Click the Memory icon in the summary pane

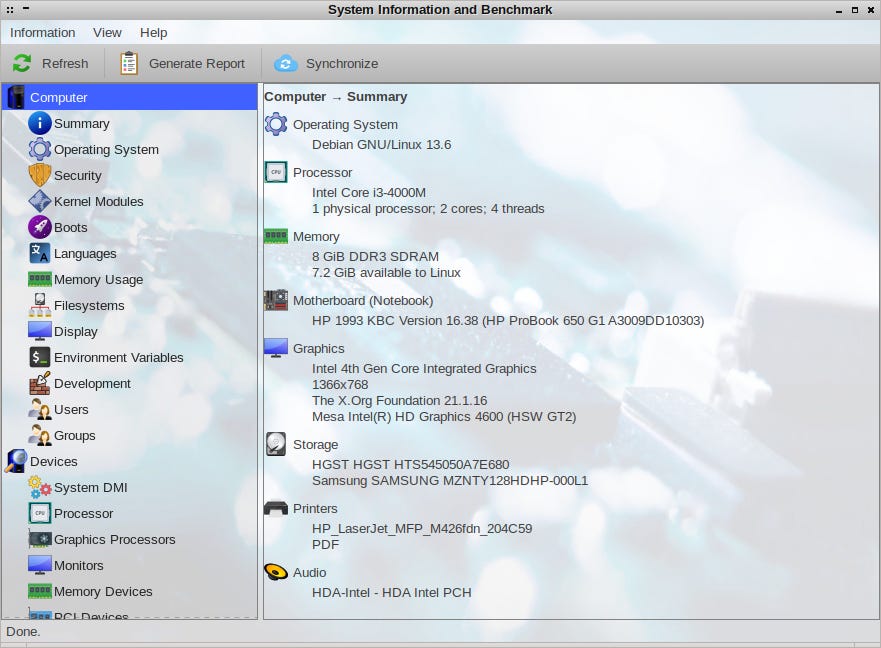coord(276,236)
